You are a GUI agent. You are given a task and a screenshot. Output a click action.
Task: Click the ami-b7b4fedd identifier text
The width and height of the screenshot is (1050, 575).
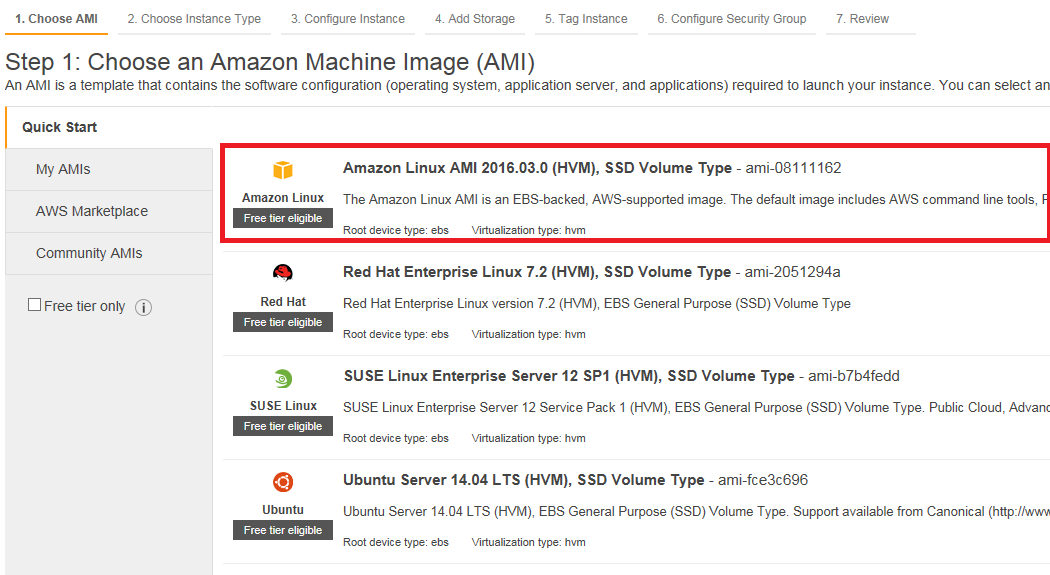(x=853, y=376)
